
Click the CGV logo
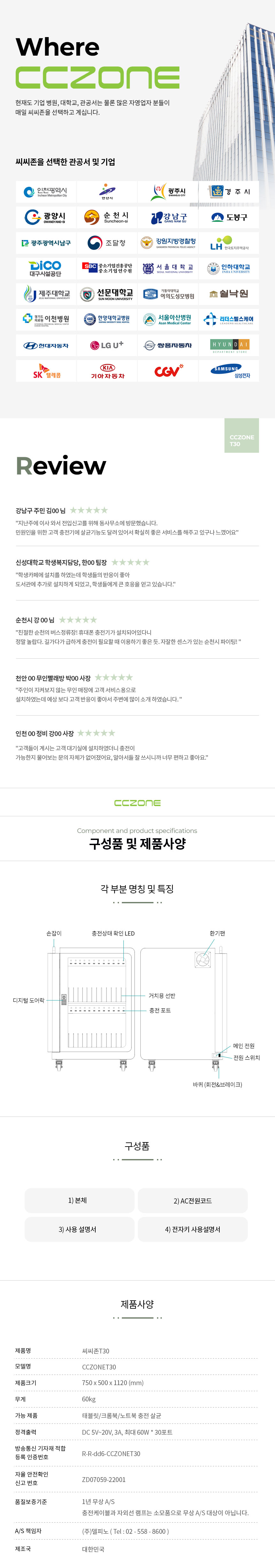pyautogui.click(x=168, y=370)
